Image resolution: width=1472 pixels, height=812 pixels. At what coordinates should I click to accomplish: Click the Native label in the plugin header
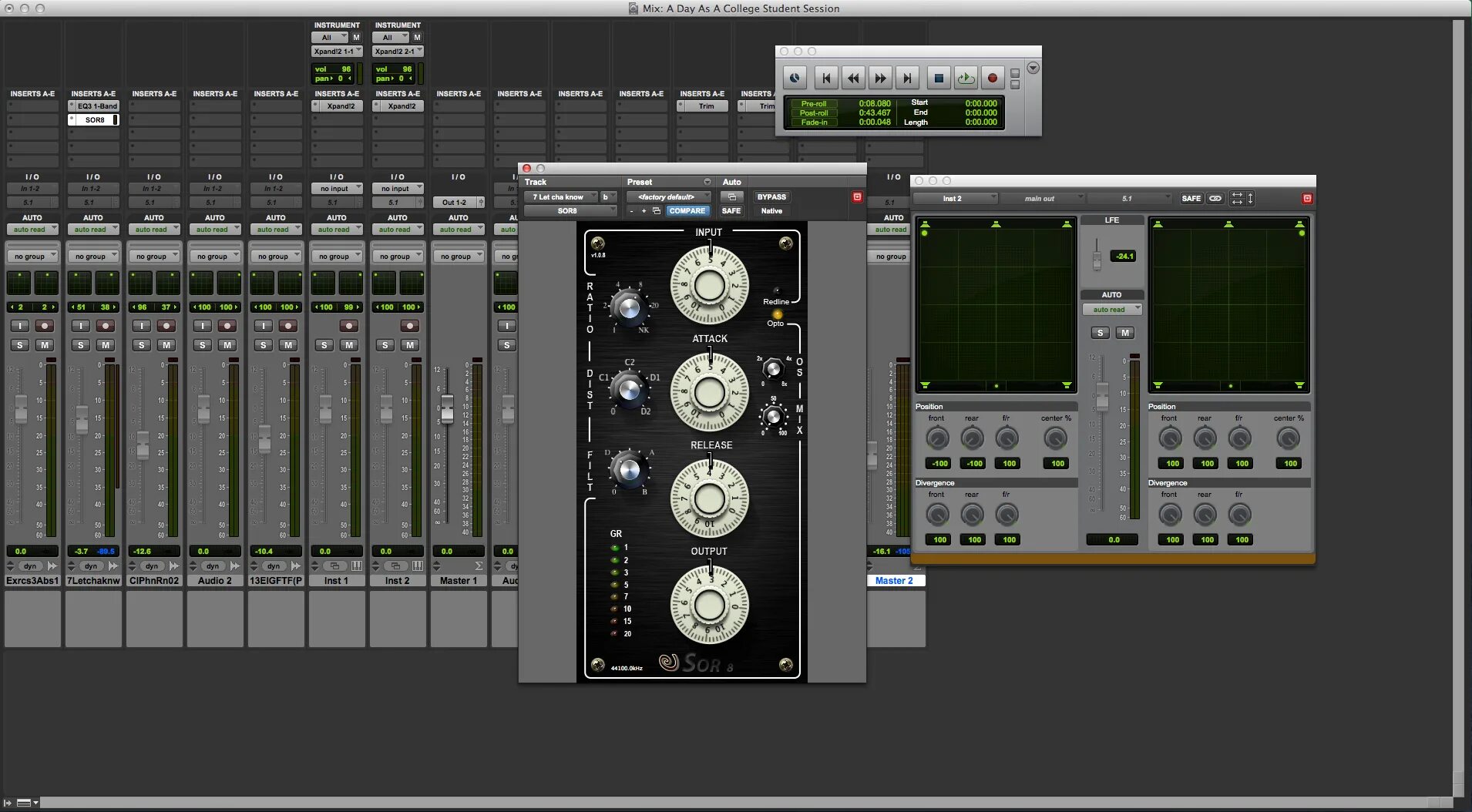point(771,211)
